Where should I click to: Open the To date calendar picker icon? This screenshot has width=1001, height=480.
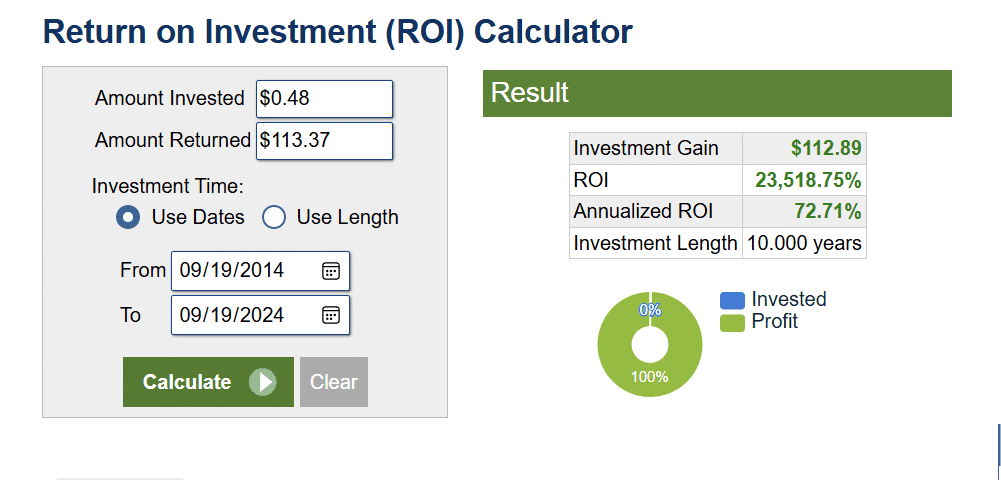331,315
